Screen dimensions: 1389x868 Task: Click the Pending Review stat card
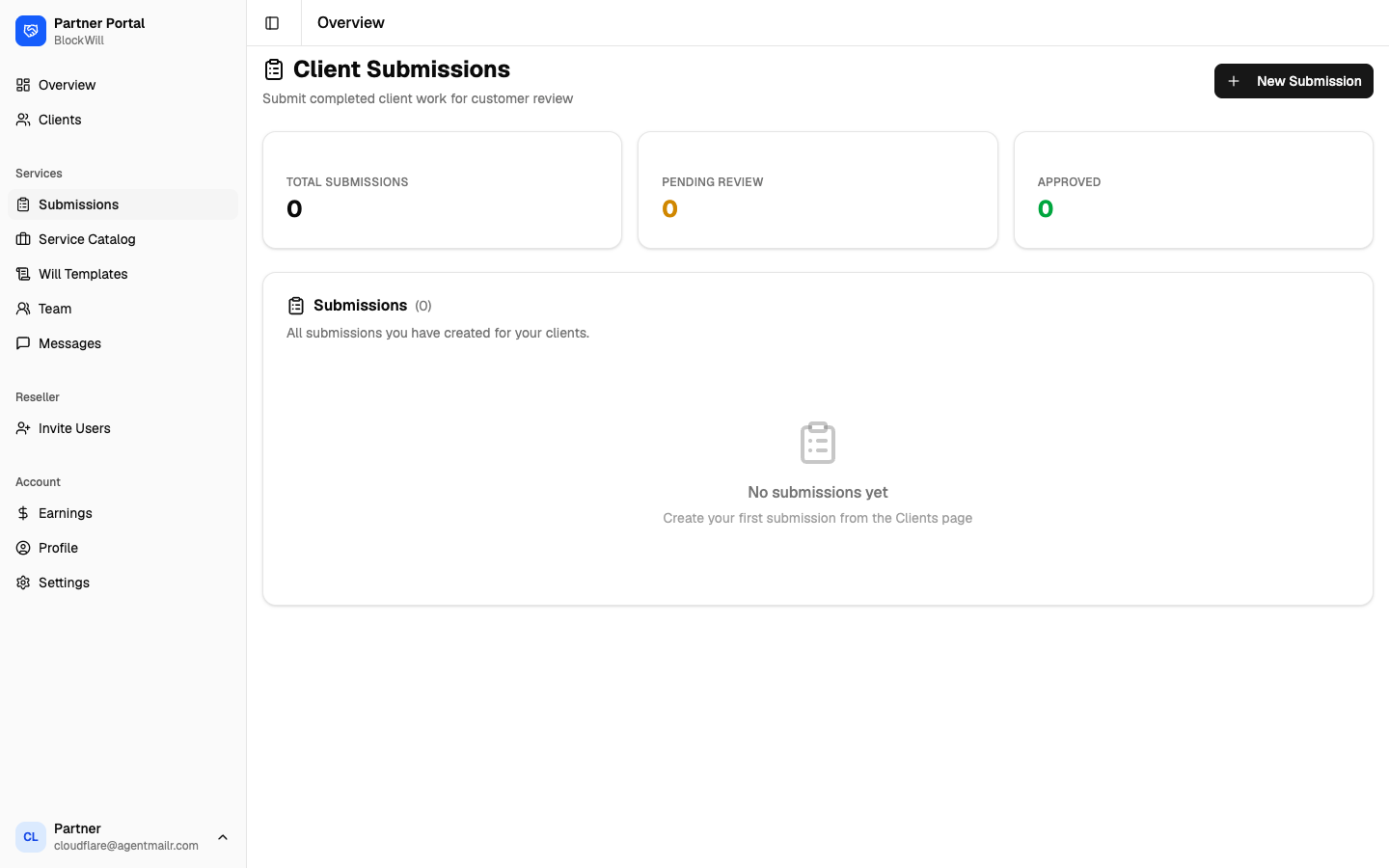click(818, 190)
